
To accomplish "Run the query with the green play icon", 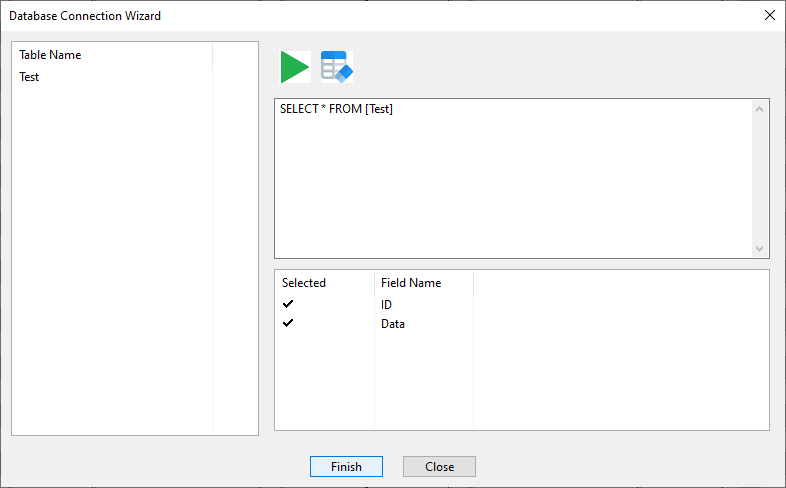I will 295,67.
